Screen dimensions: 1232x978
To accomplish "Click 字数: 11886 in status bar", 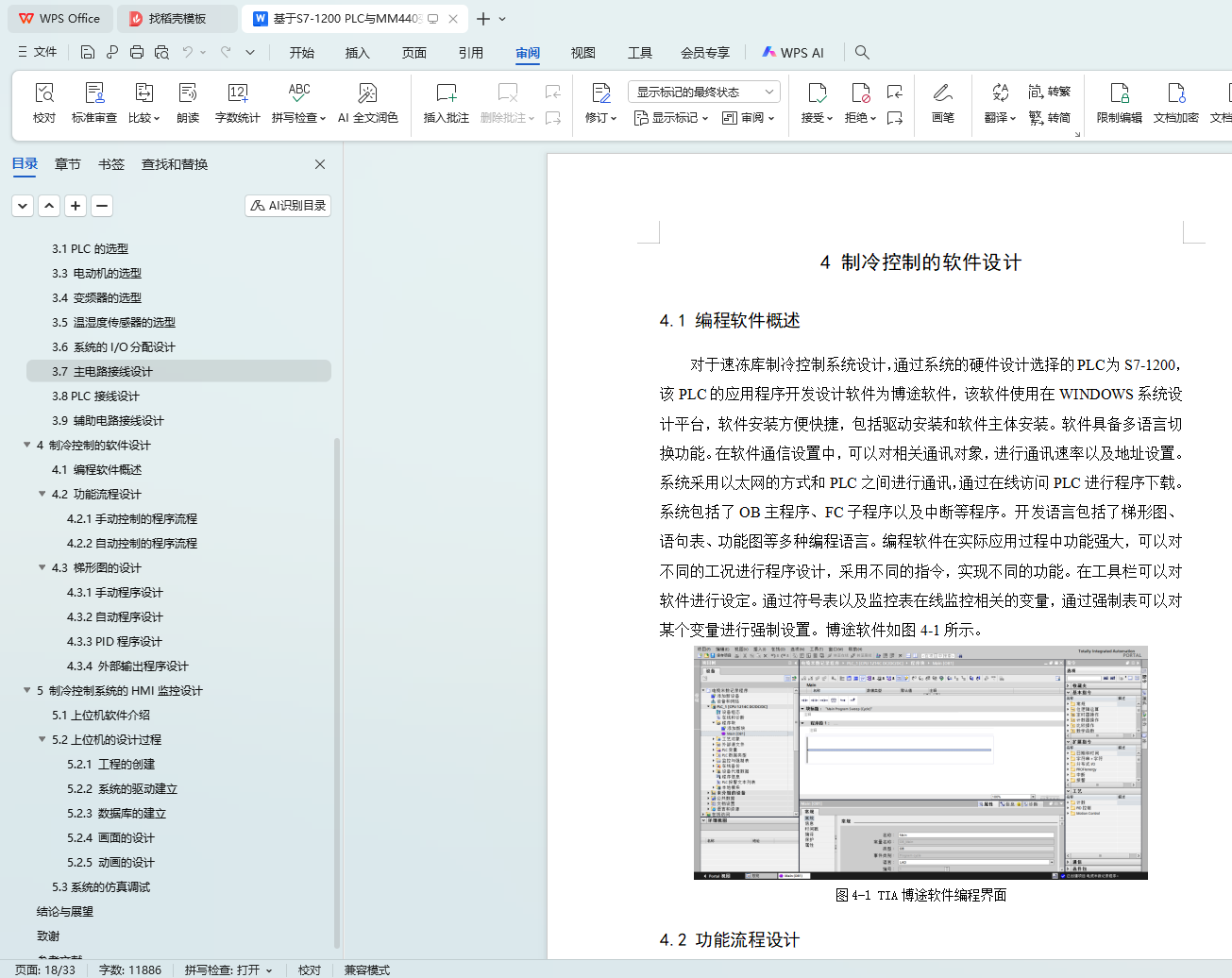I will tap(130, 970).
